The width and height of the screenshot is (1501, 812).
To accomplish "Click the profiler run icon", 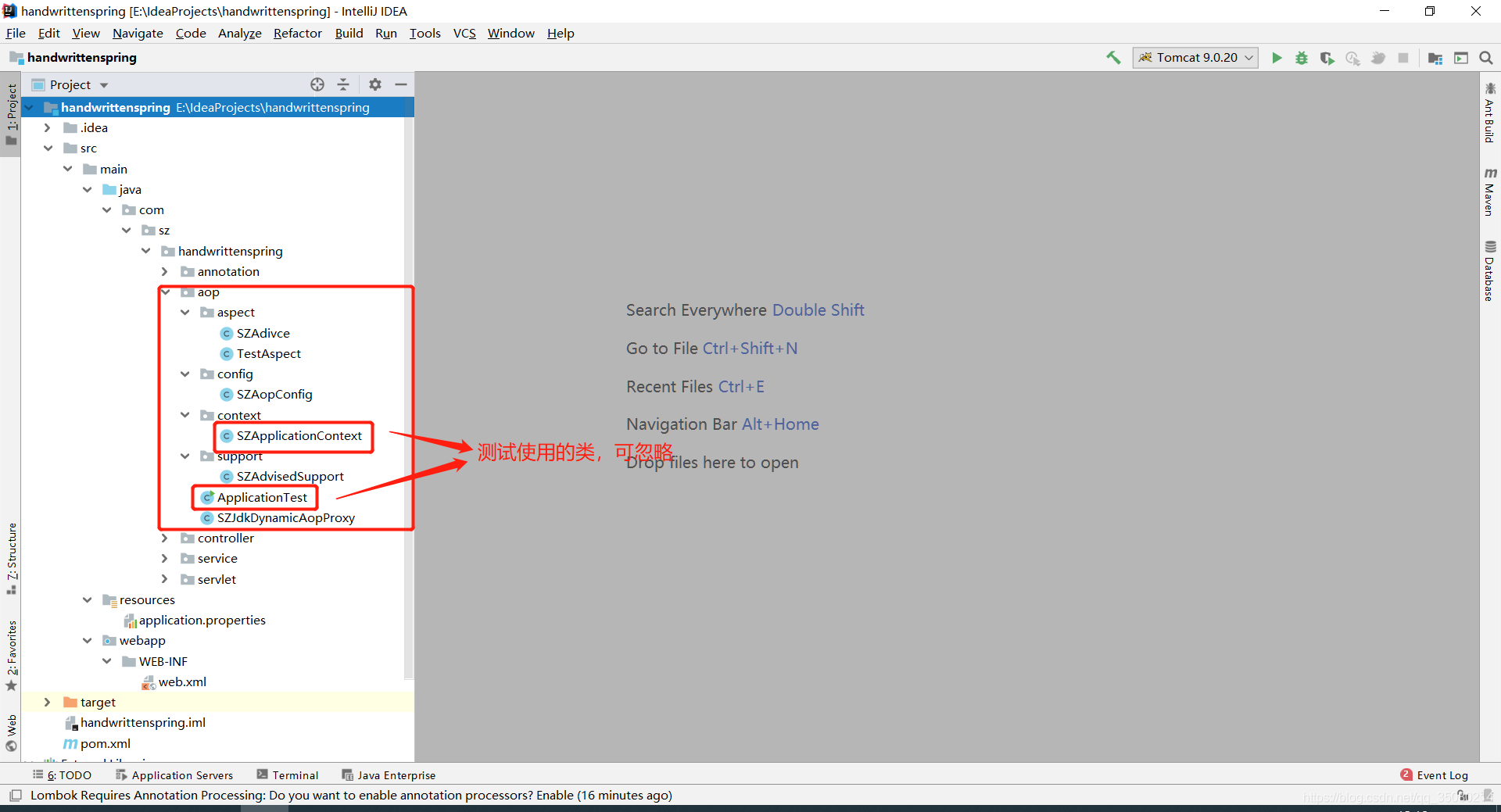I will tap(1352, 58).
